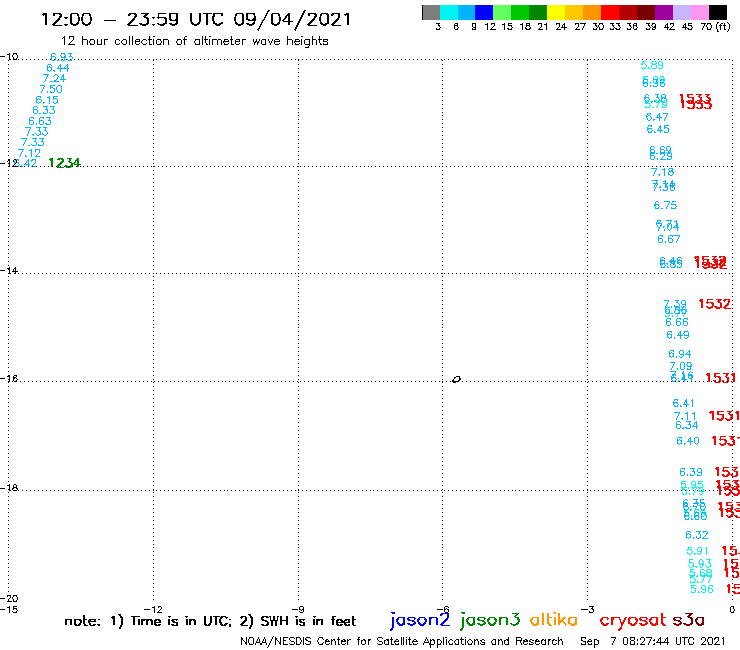Click the chart title showing 09/04/2021 time range
The image size is (740, 650).
click(x=196, y=20)
